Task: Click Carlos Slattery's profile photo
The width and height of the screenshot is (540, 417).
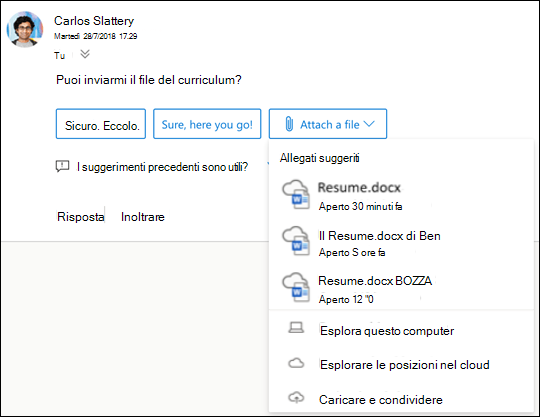Action: click(25, 29)
